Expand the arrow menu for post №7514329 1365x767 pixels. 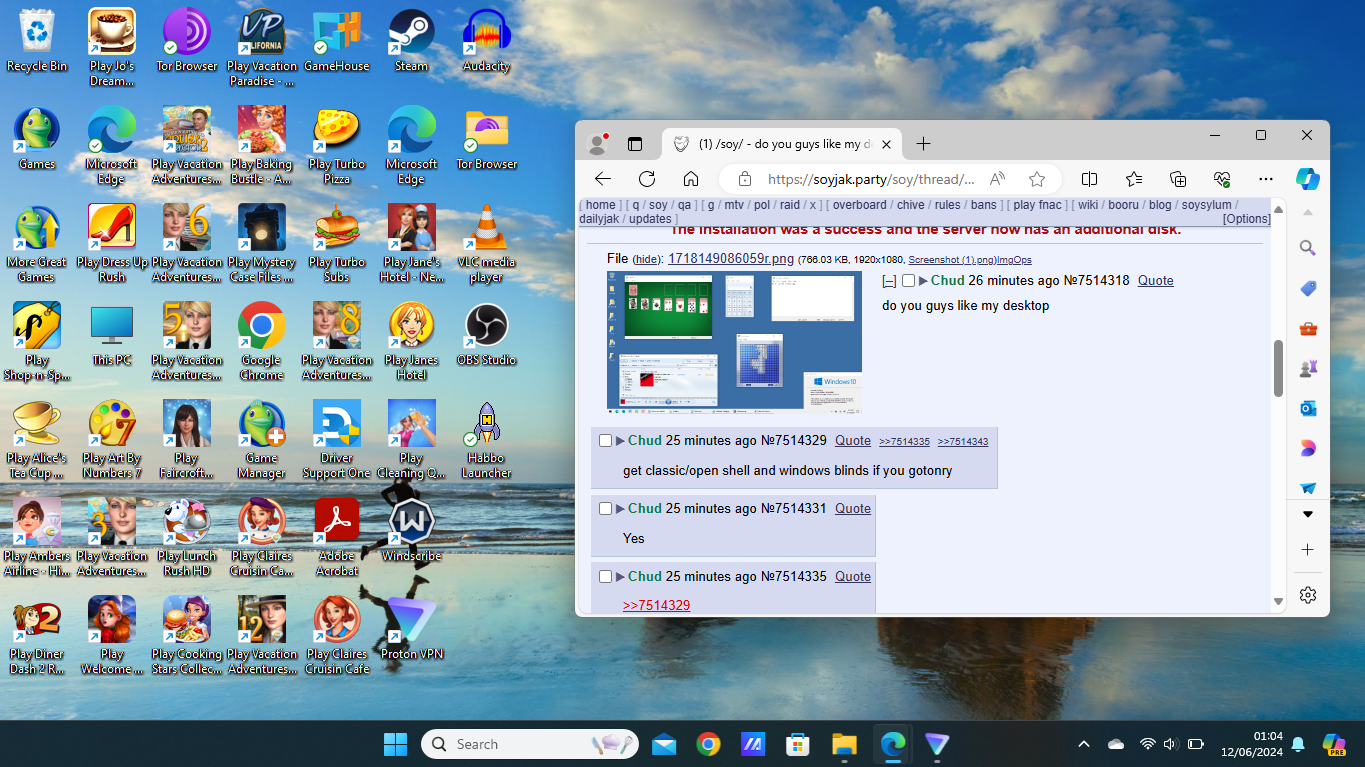(620, 441)
